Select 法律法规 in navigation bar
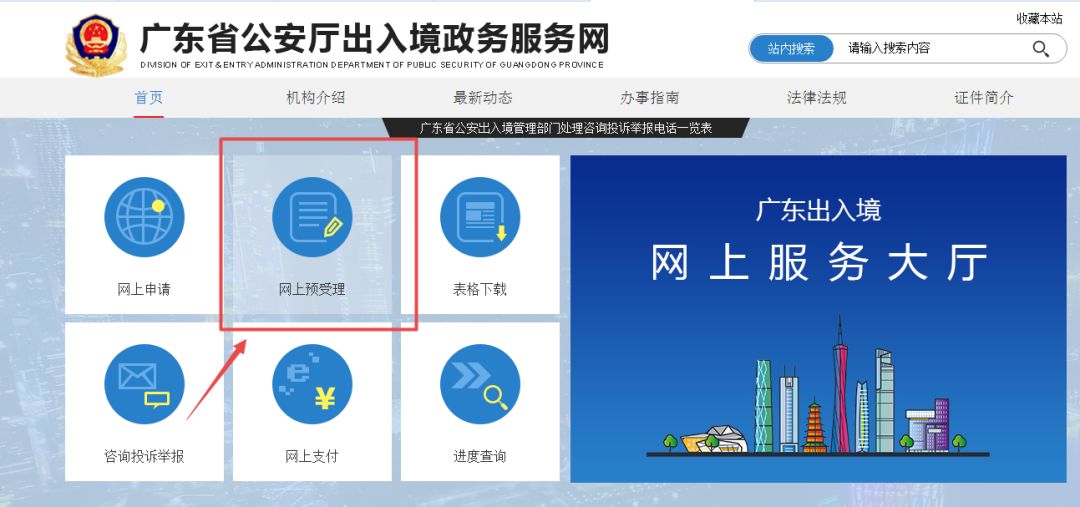Screen dimensions: 1080x507 click(x=816, y=98)
